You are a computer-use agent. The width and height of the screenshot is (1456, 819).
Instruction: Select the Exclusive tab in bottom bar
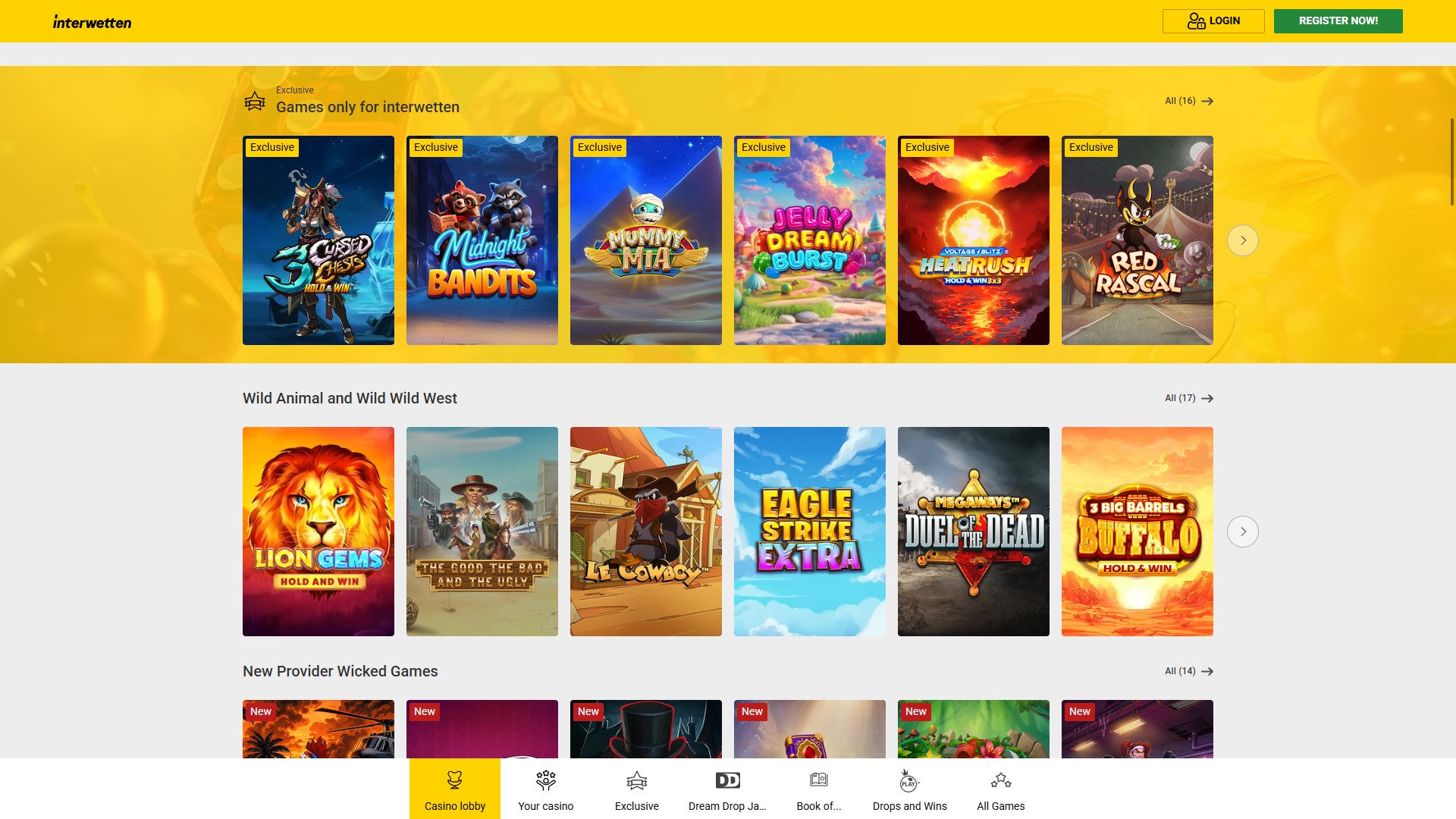637,789
